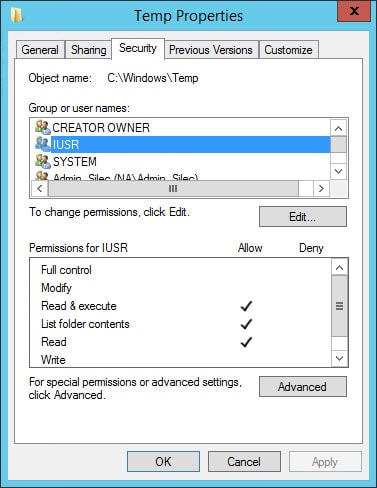The height and width of the screenshot is (488, 377).
Task: Click the Full control permission row
Action: 180,270
